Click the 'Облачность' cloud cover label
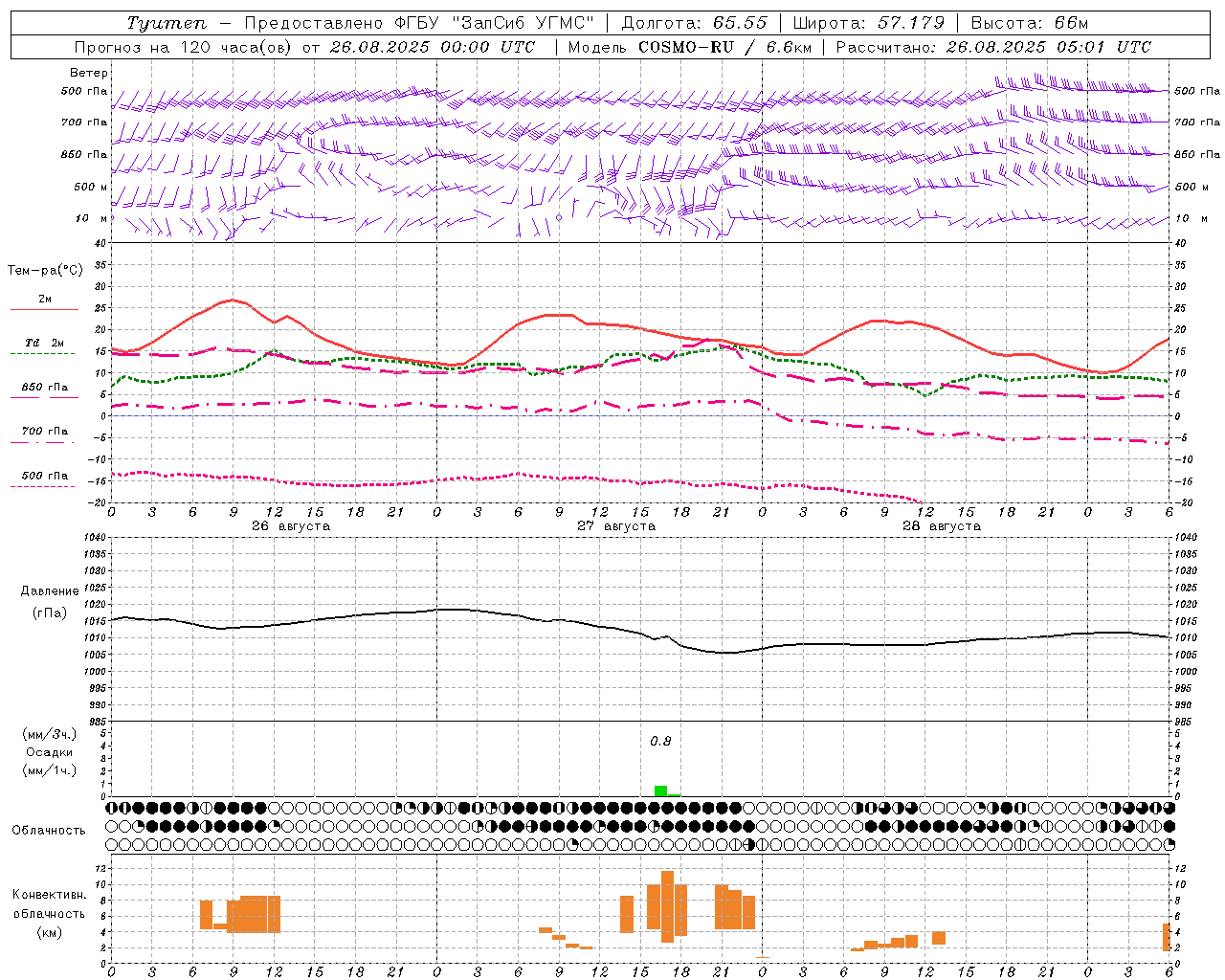The height and width of the screenshot is (980, 1225). pos(49,830)
